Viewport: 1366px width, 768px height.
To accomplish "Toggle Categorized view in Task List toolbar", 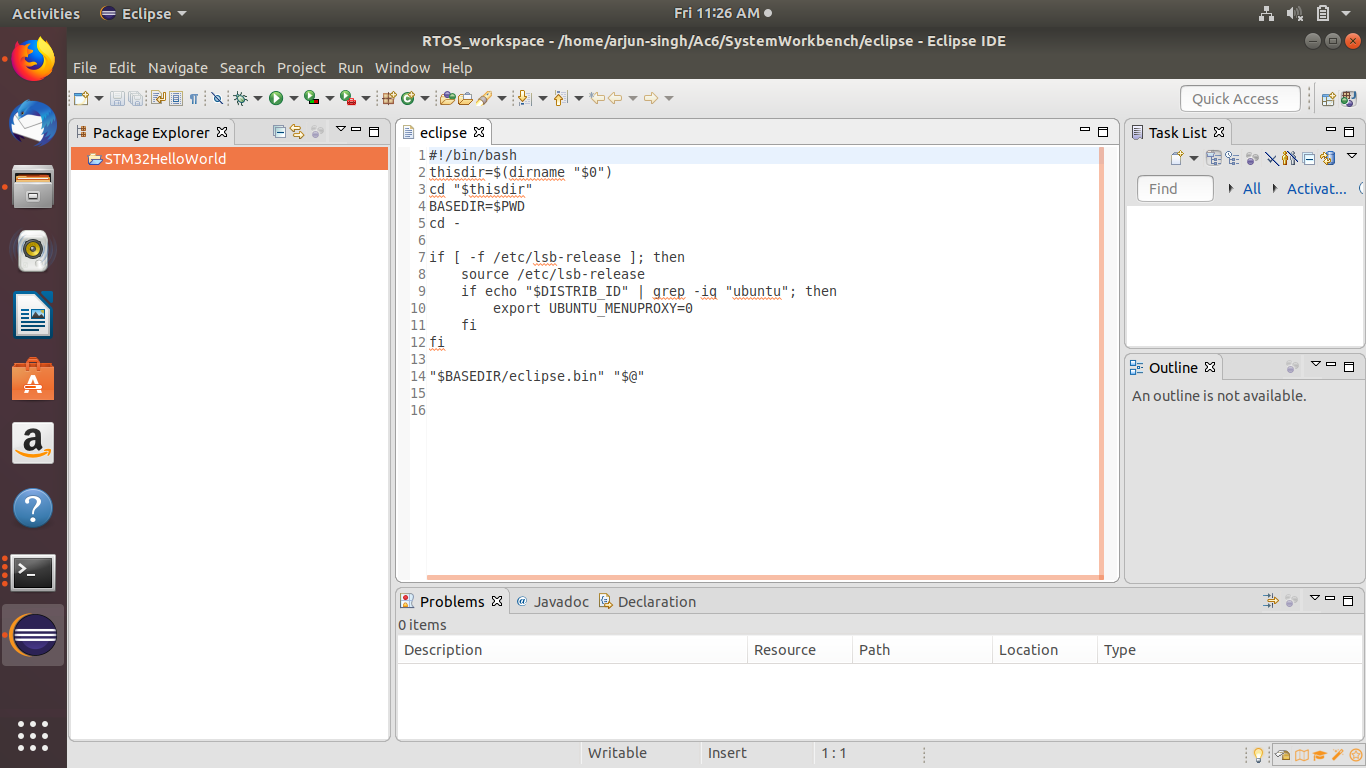I will (1214, 158).
